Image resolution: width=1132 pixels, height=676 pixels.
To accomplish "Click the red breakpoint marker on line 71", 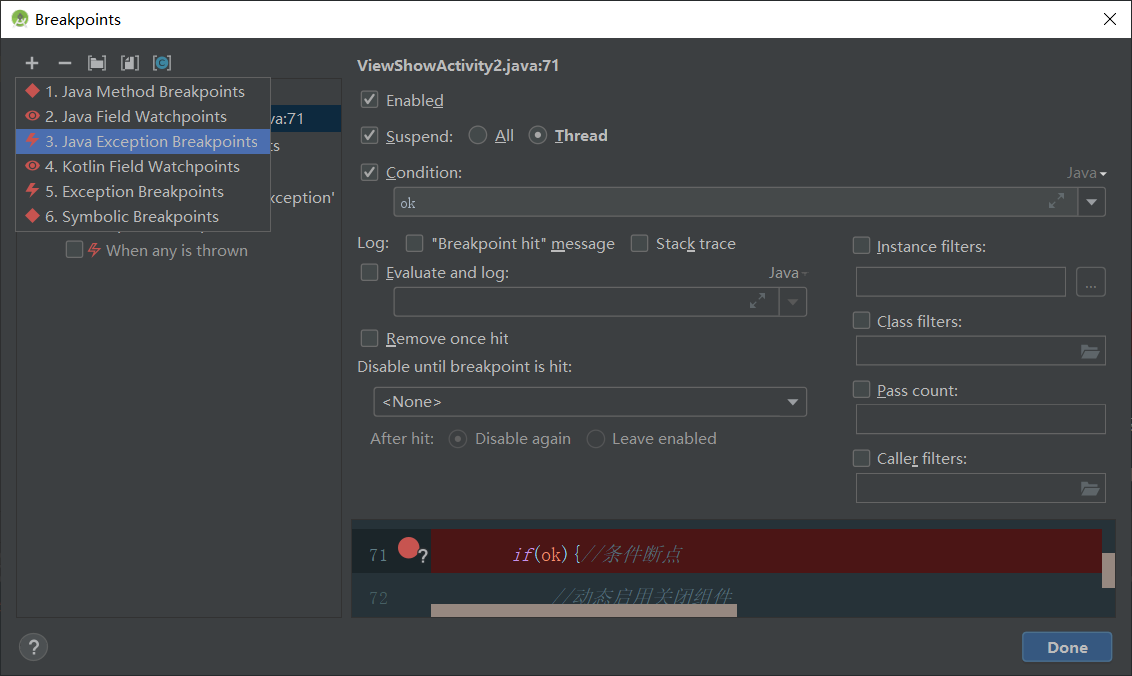I will point(408,548).
